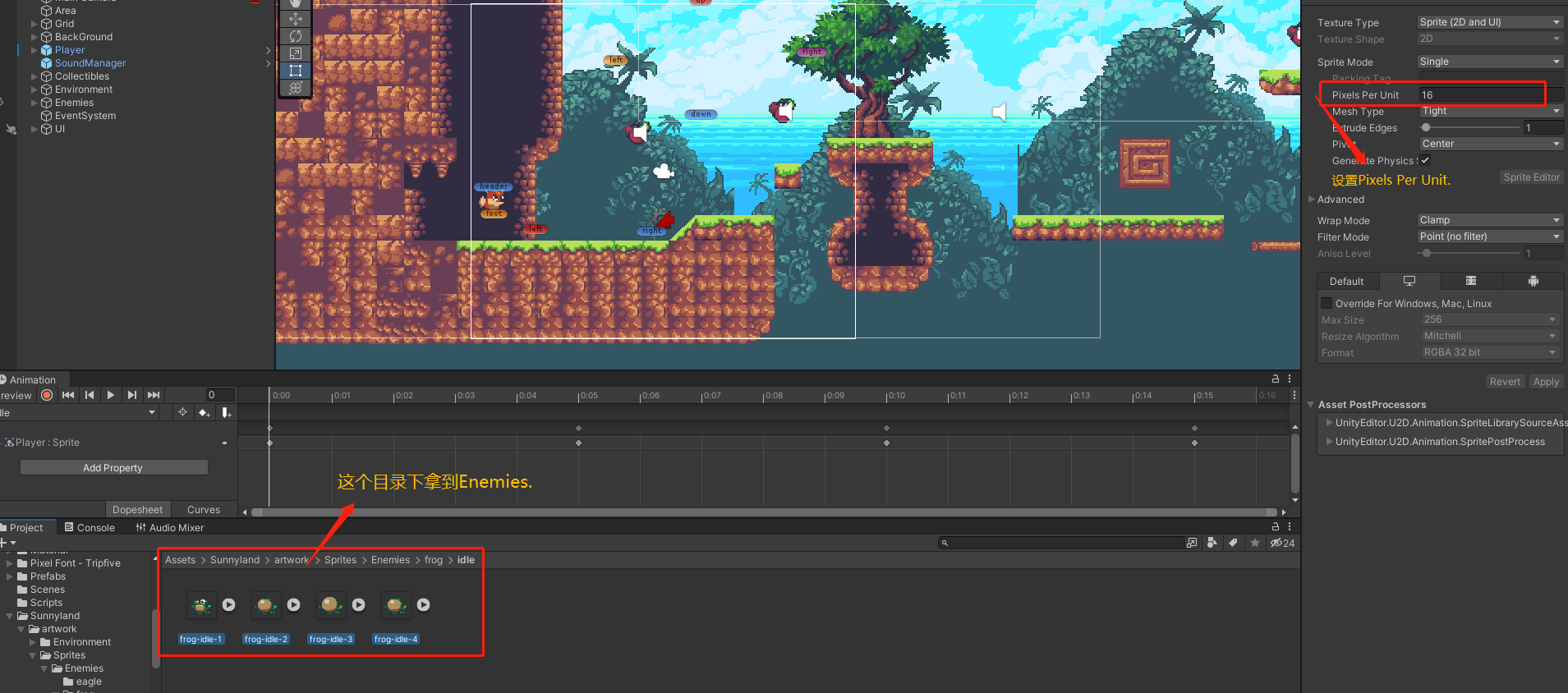Expand frog-idle-1 sub-assets arrow
Screen dimensions: 1568x693
pyautogui.click(x=229, y=605)
